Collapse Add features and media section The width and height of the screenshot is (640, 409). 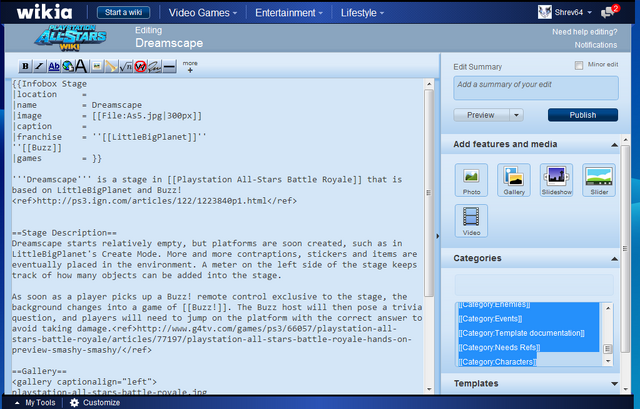click(x=614, y=144)
